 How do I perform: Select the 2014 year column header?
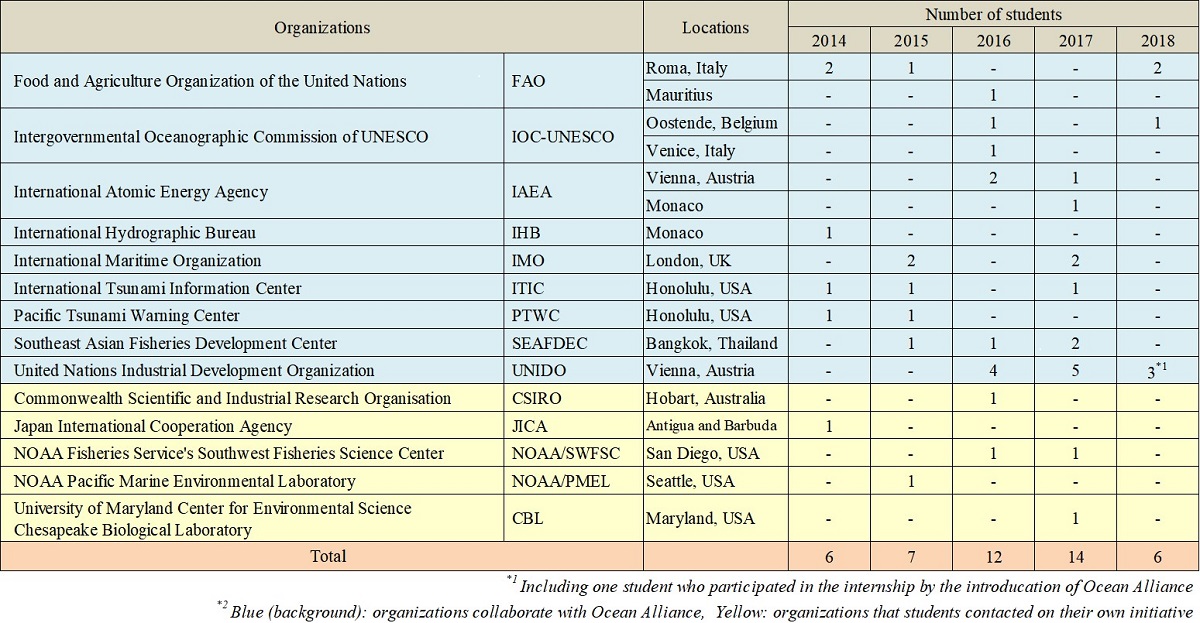[829, 41]
